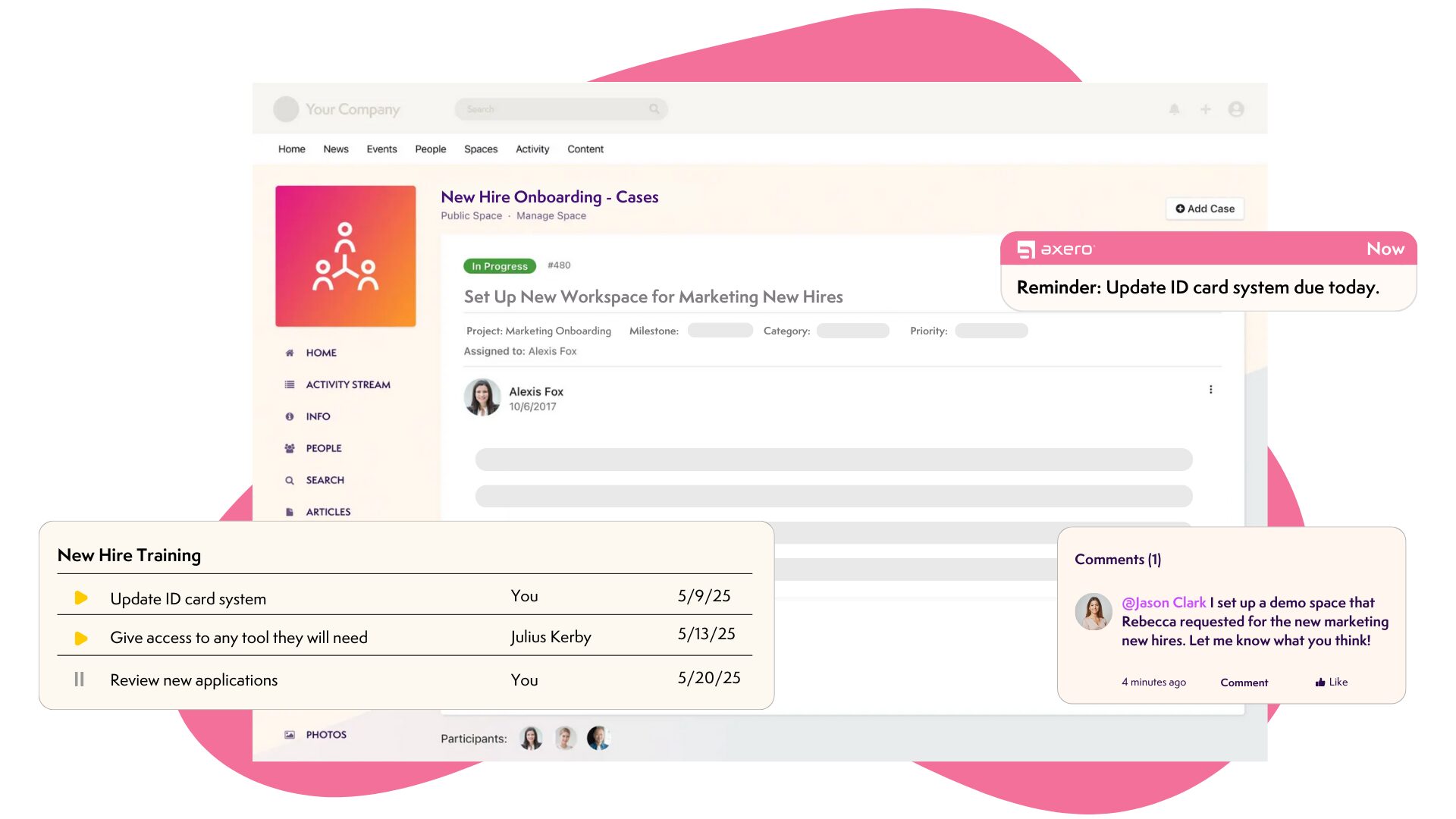Click the Like thumbs-up icon
This screenshot has width=1456, height=819.
coord(1320,682)
